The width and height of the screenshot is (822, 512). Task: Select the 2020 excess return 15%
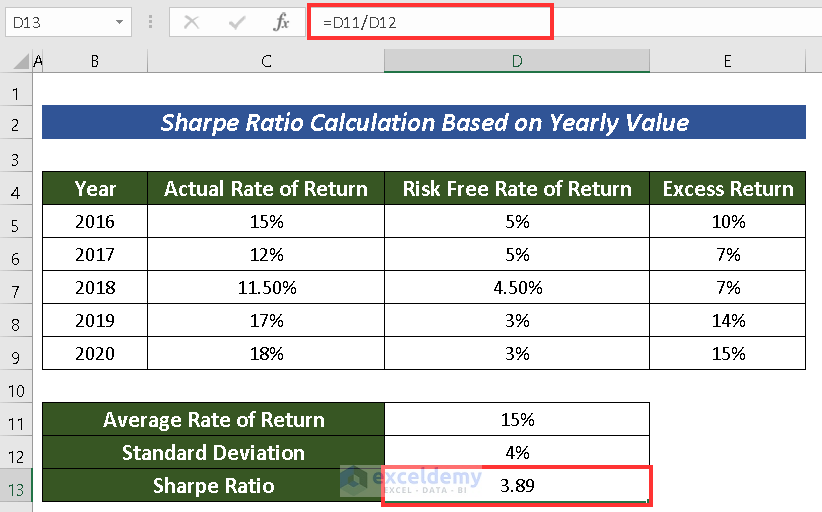728,353
